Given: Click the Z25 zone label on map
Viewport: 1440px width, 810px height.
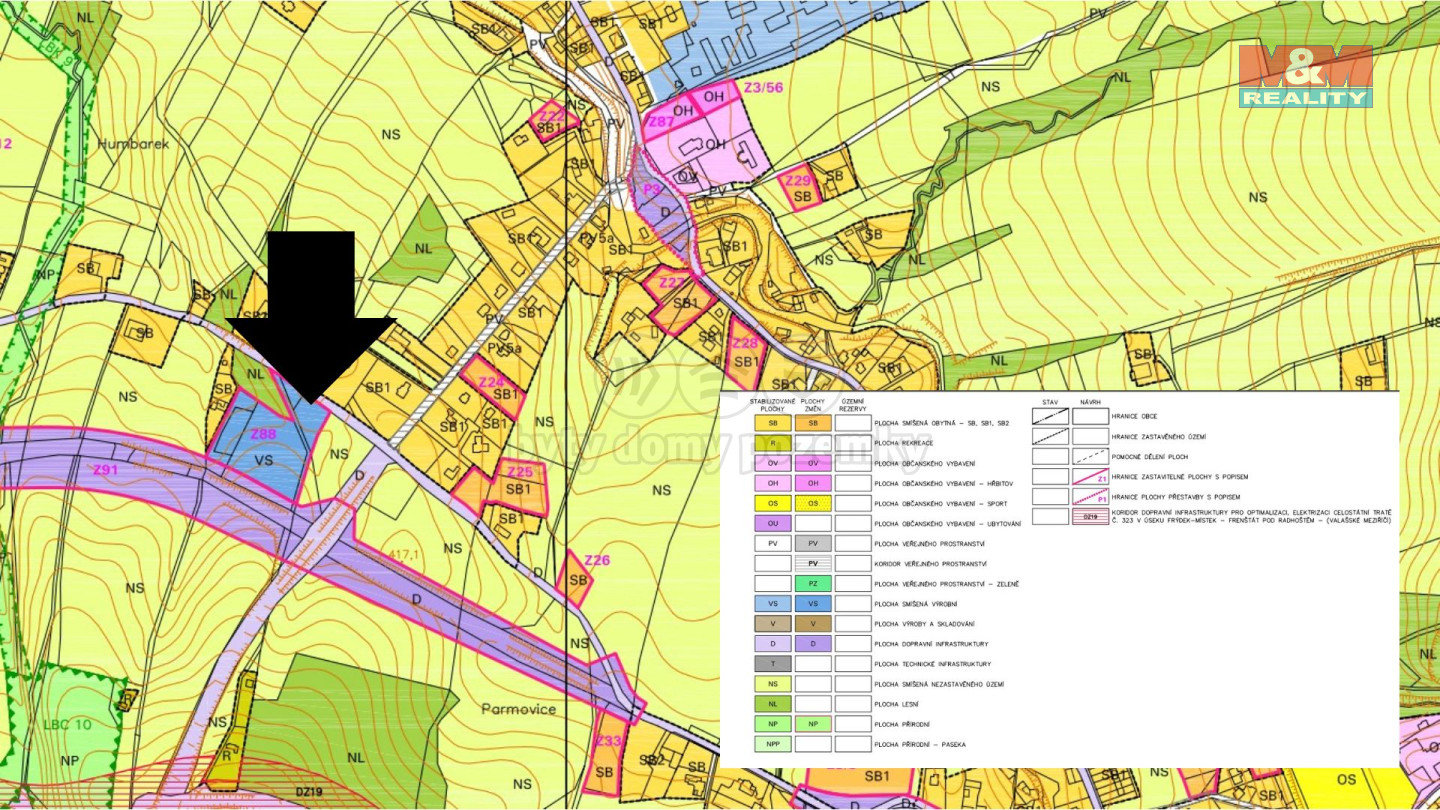Looking at the screenshot, I should (x=519, y=472).
